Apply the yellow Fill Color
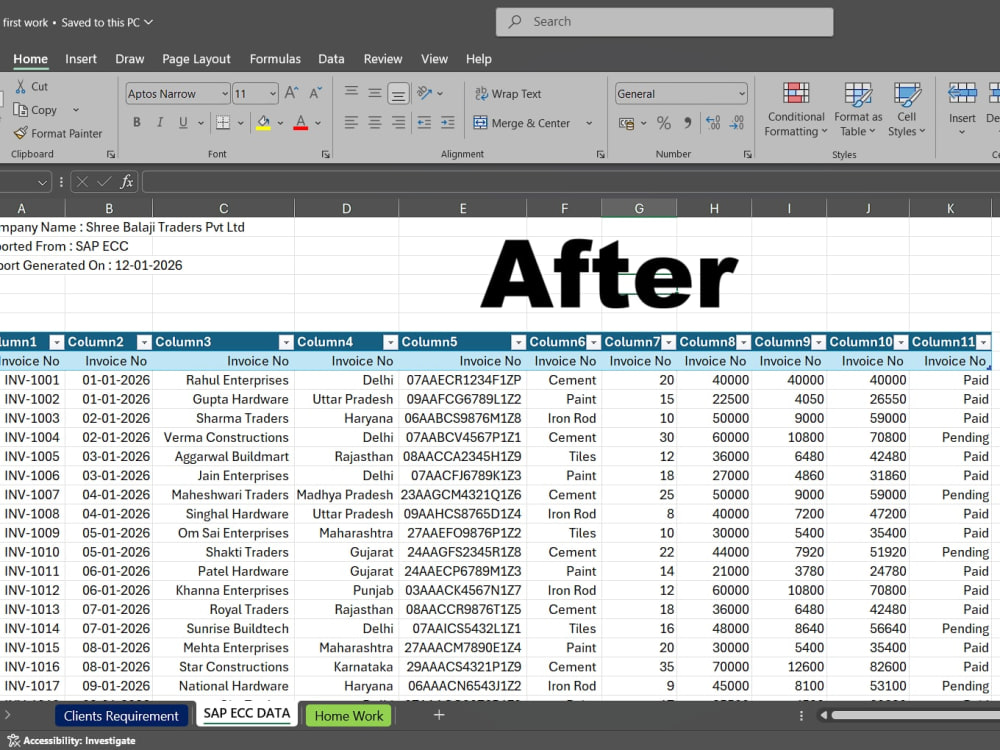The height and width of the screenshot is (750, 1000). click(x=263, y=122)
